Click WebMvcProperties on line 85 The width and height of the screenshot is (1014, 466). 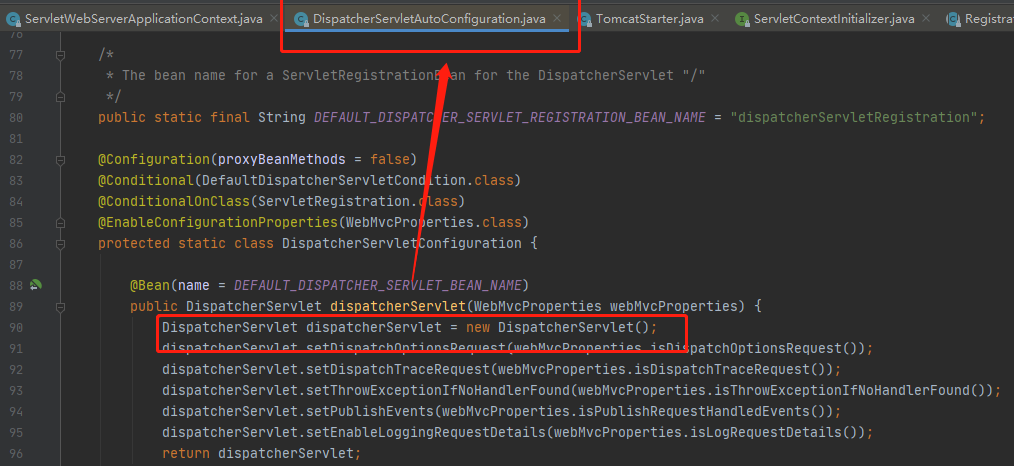(410, 222)
